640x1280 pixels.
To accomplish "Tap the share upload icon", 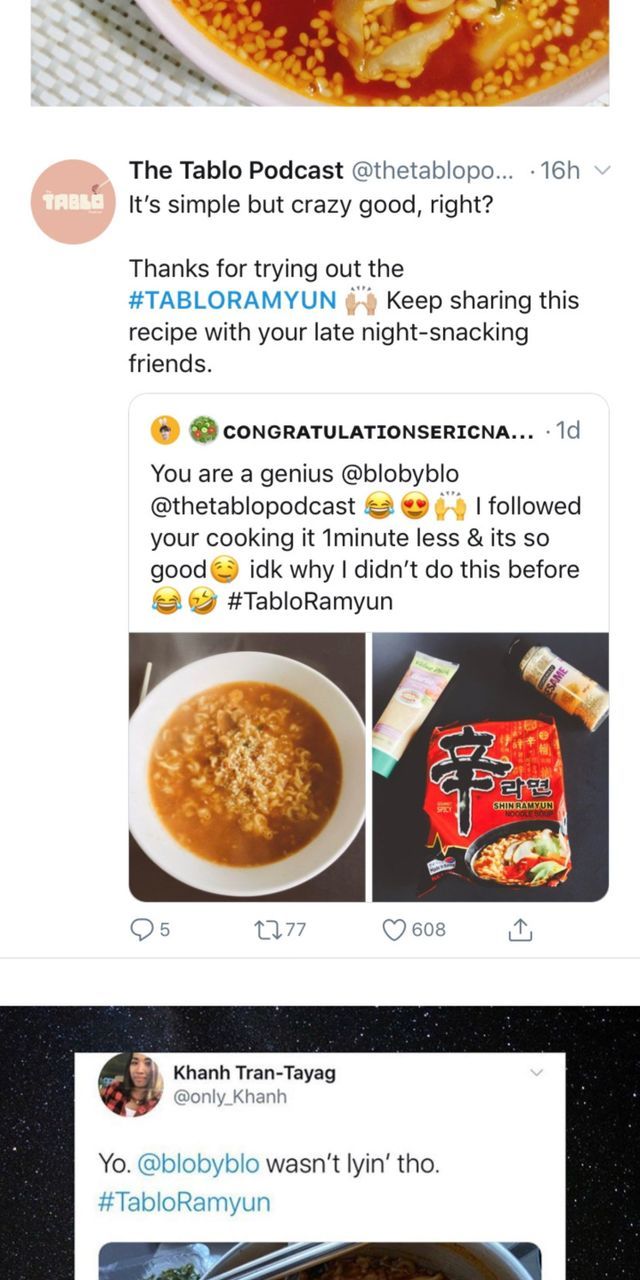I will click(520, 929).
